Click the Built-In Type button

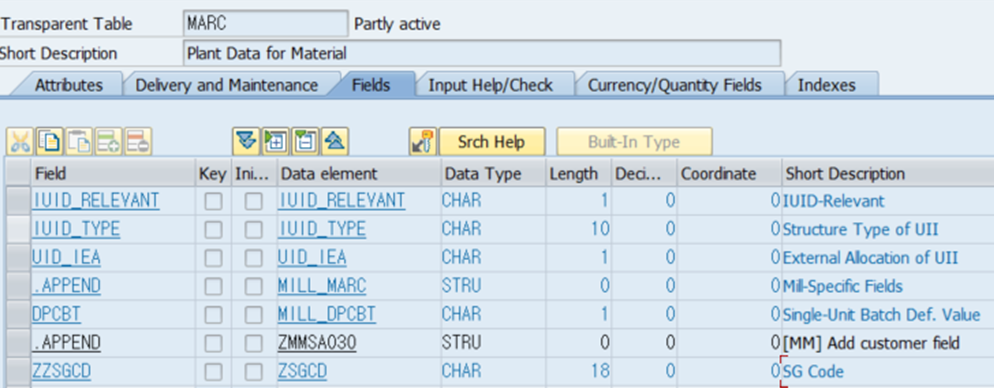click(x=634, y=141)
